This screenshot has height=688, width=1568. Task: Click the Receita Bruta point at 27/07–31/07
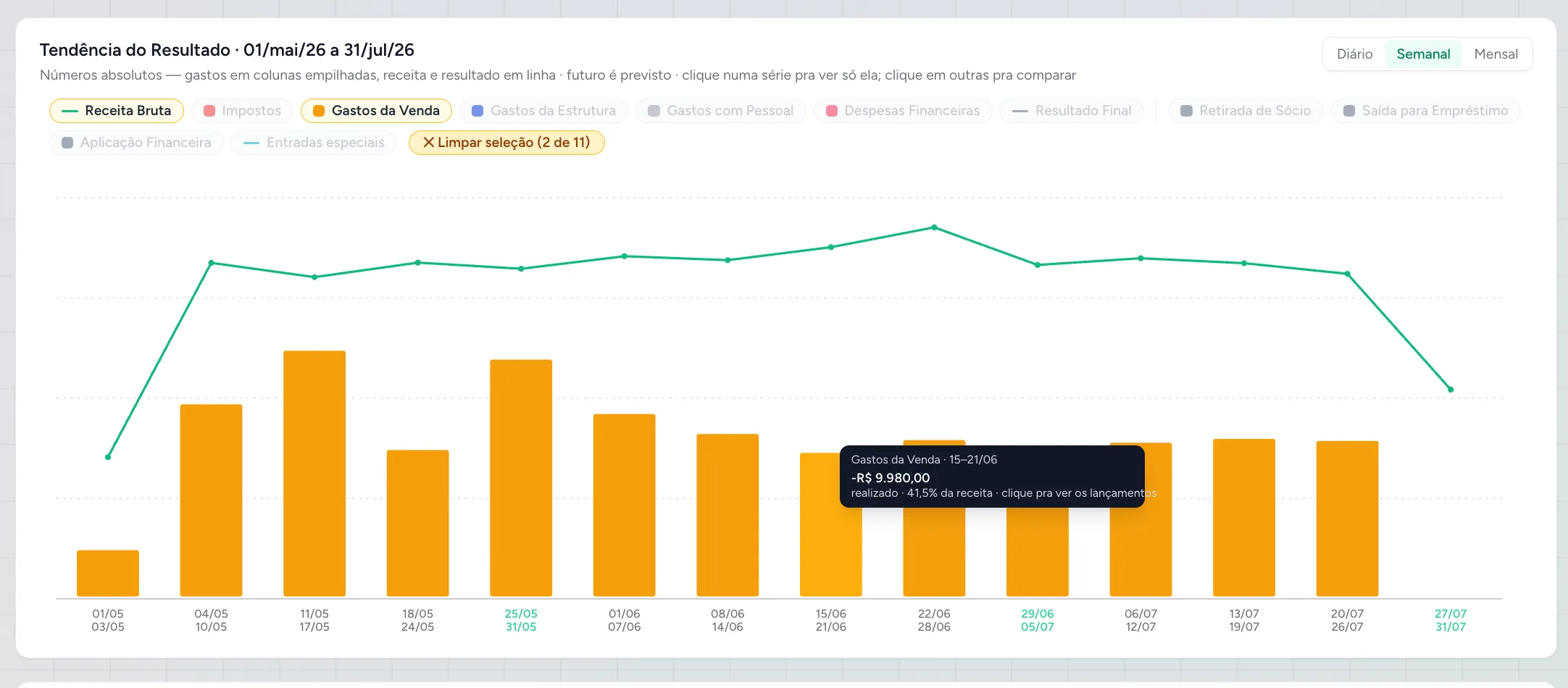click(x=1451, y=390)
